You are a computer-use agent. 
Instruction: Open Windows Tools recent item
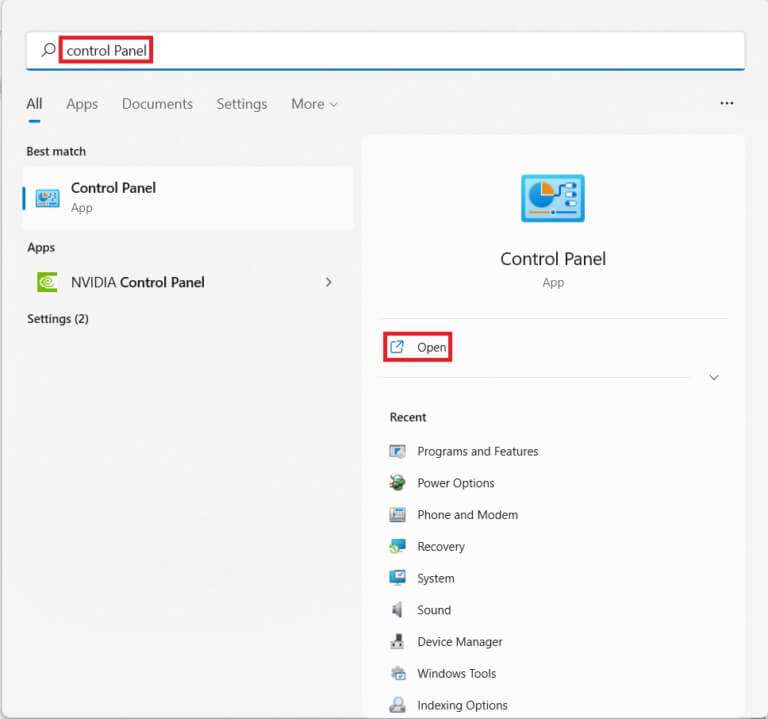pos(443,673)
